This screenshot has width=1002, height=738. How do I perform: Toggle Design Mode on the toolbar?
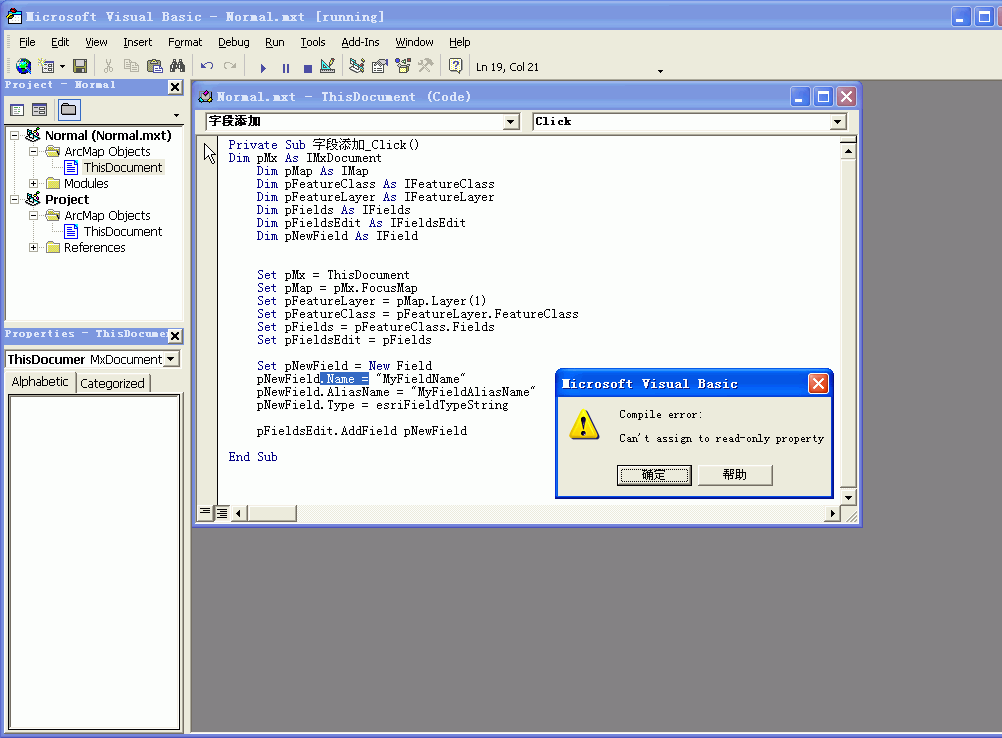pos(327,66)
